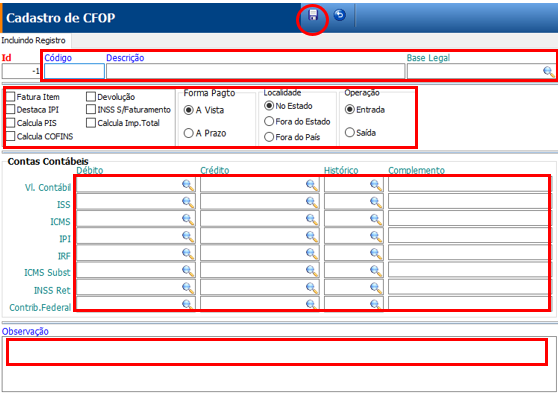Open the ISS Histórico lookup magnifier
The image size is (558, 398).
(376, 202)
